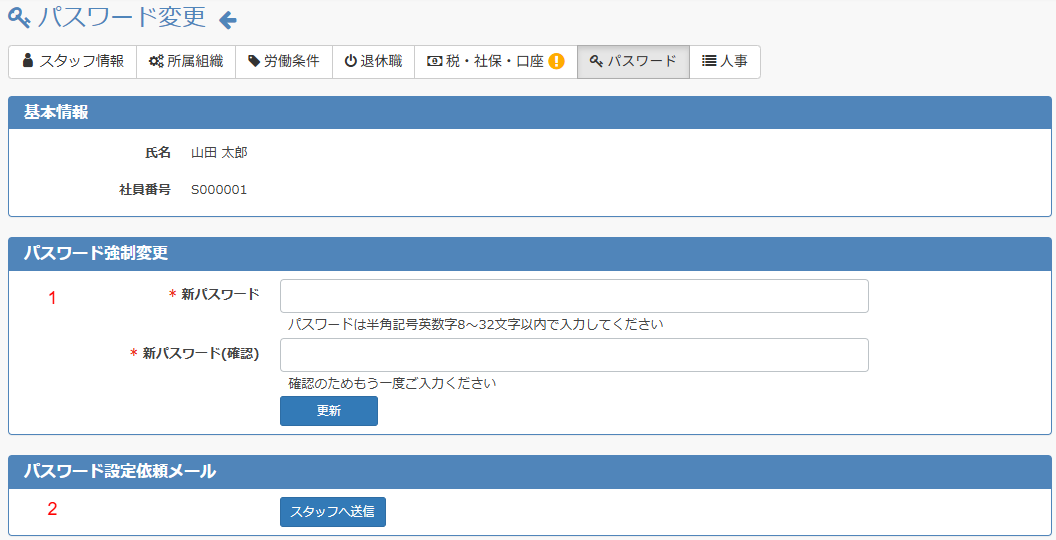Click the key icon in the page title
Screen dimensions: 1056x540
click(19, 18)
